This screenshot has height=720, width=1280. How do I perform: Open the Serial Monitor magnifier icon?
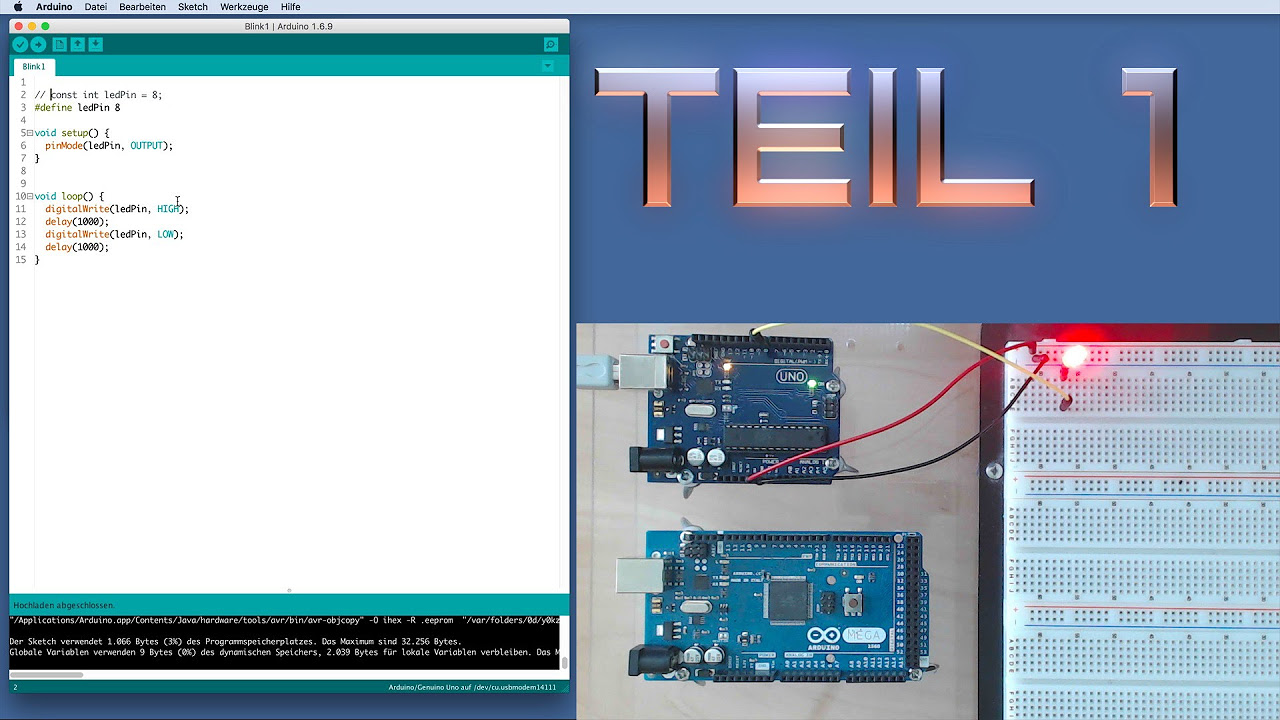550,44
